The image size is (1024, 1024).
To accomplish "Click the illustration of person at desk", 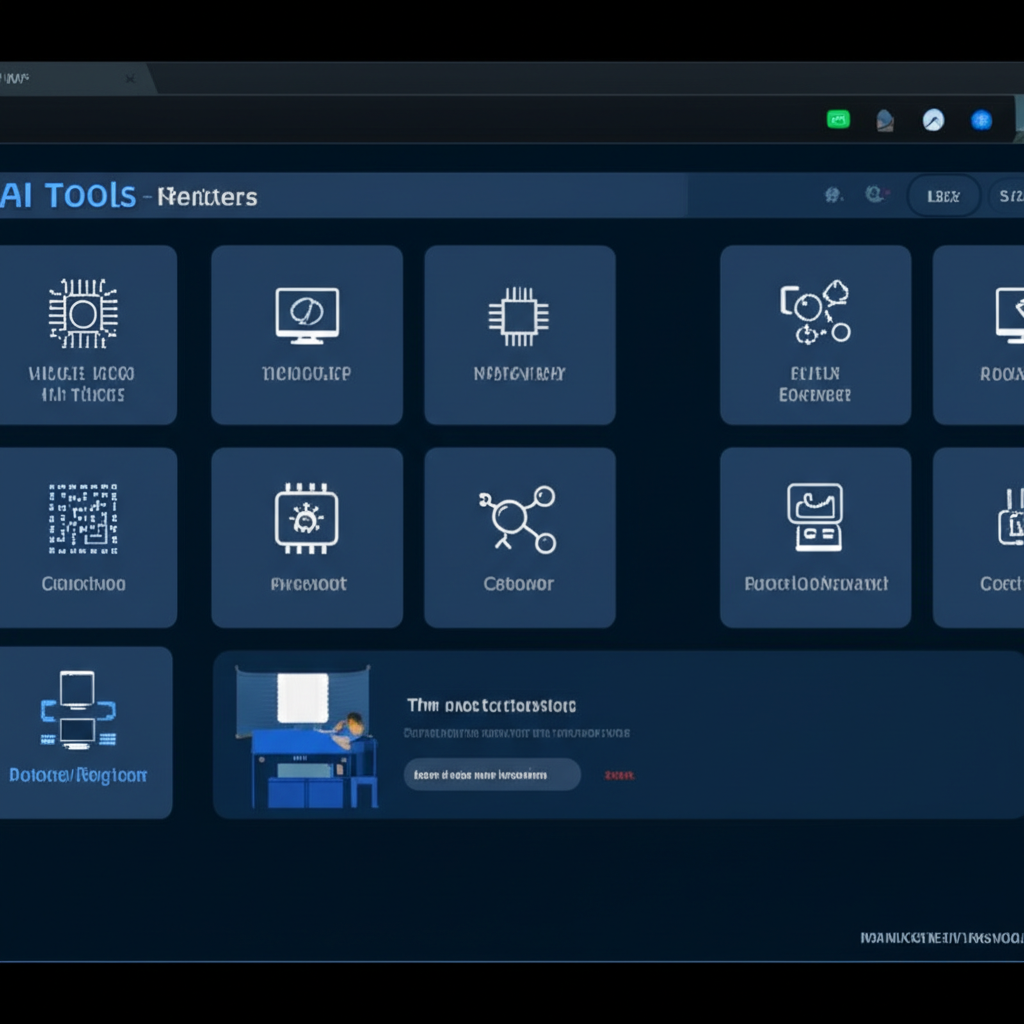I will (305, 737).
